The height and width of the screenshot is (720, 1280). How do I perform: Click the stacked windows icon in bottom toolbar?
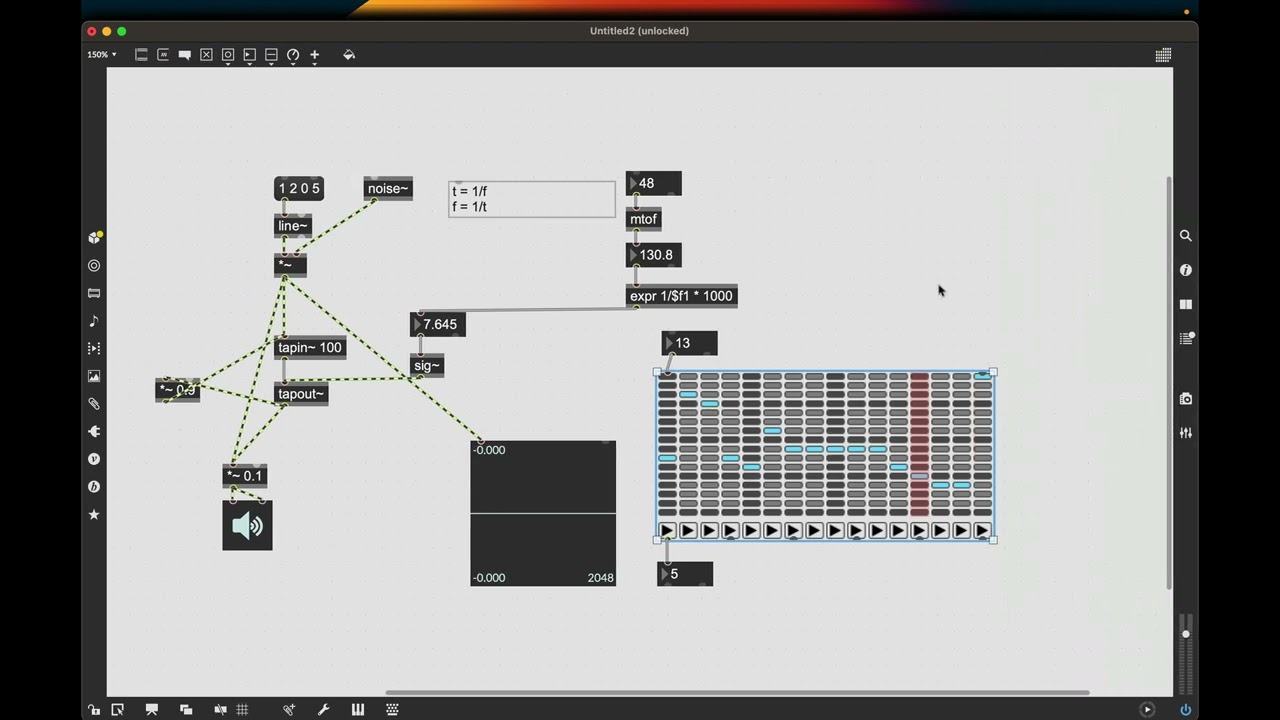(186, 709)
